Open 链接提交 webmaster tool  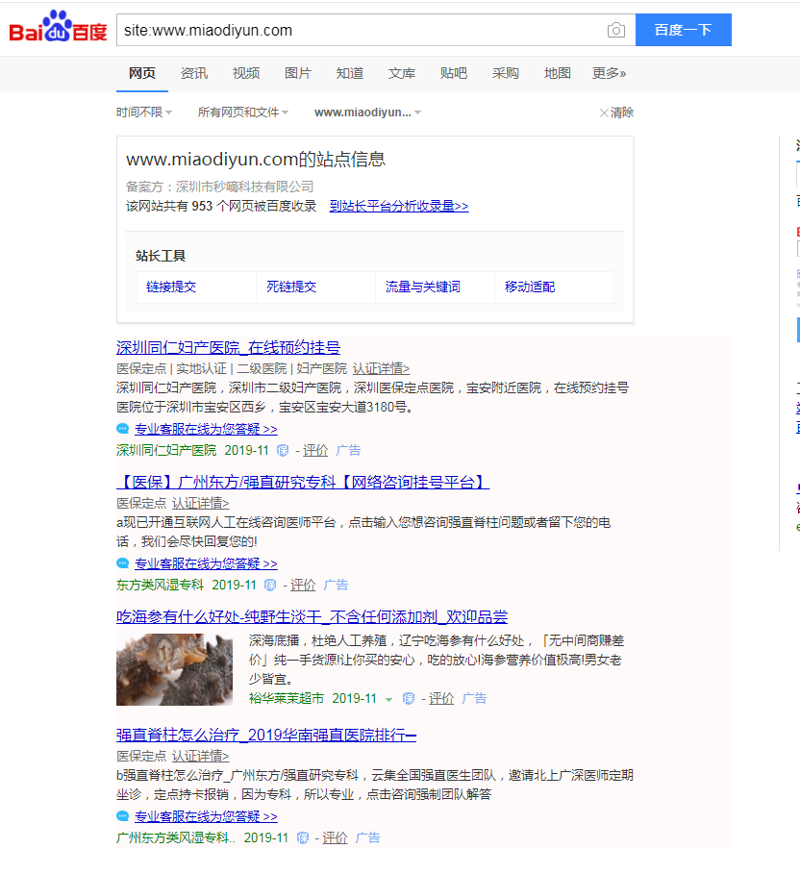[171, 287]
